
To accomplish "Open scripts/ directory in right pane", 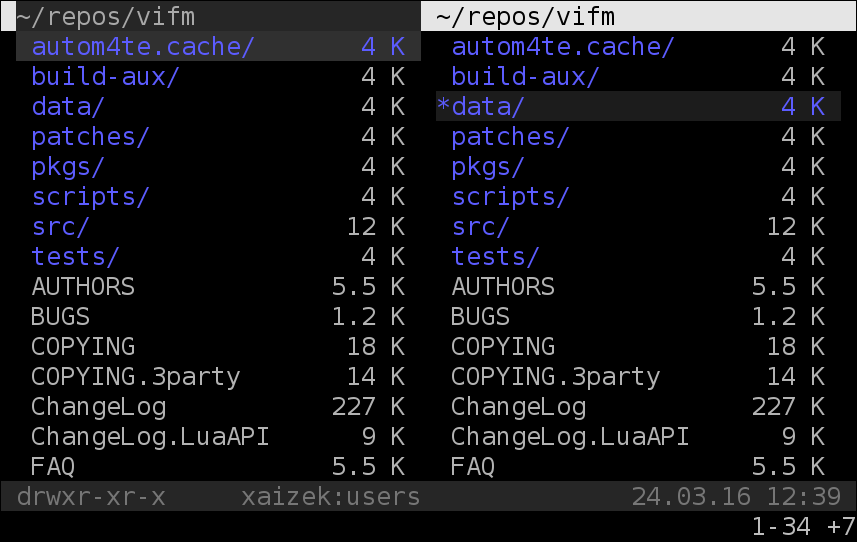I will pos(638,196).
